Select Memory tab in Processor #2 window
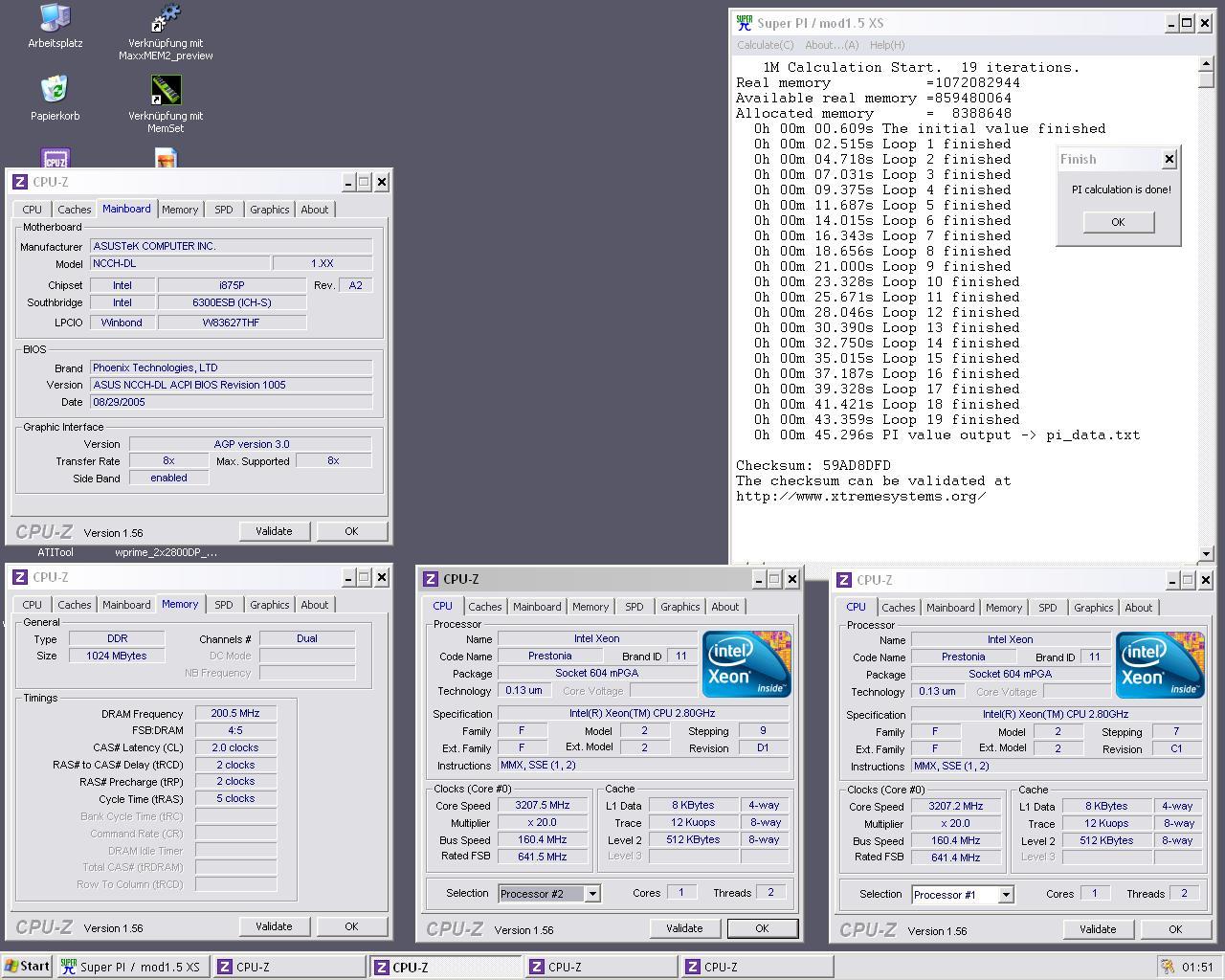The width and height of the screenshot is (1225, 980). tap(590, 607)
